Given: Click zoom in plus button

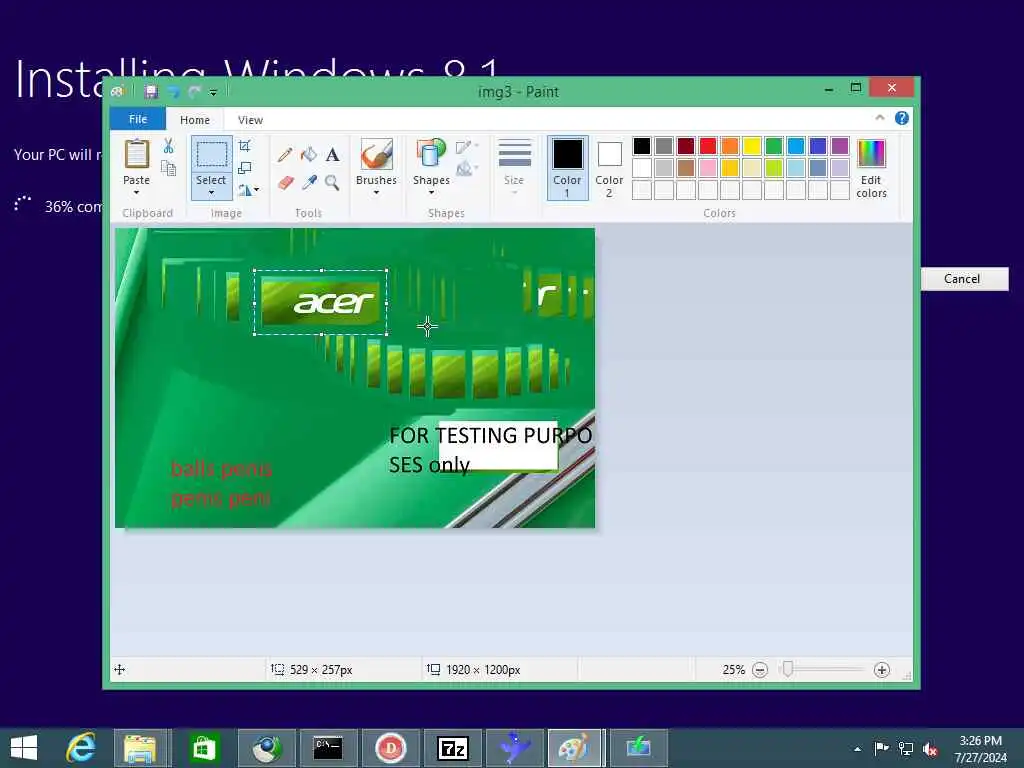Looking at the screenshot, I should point(882,670).
